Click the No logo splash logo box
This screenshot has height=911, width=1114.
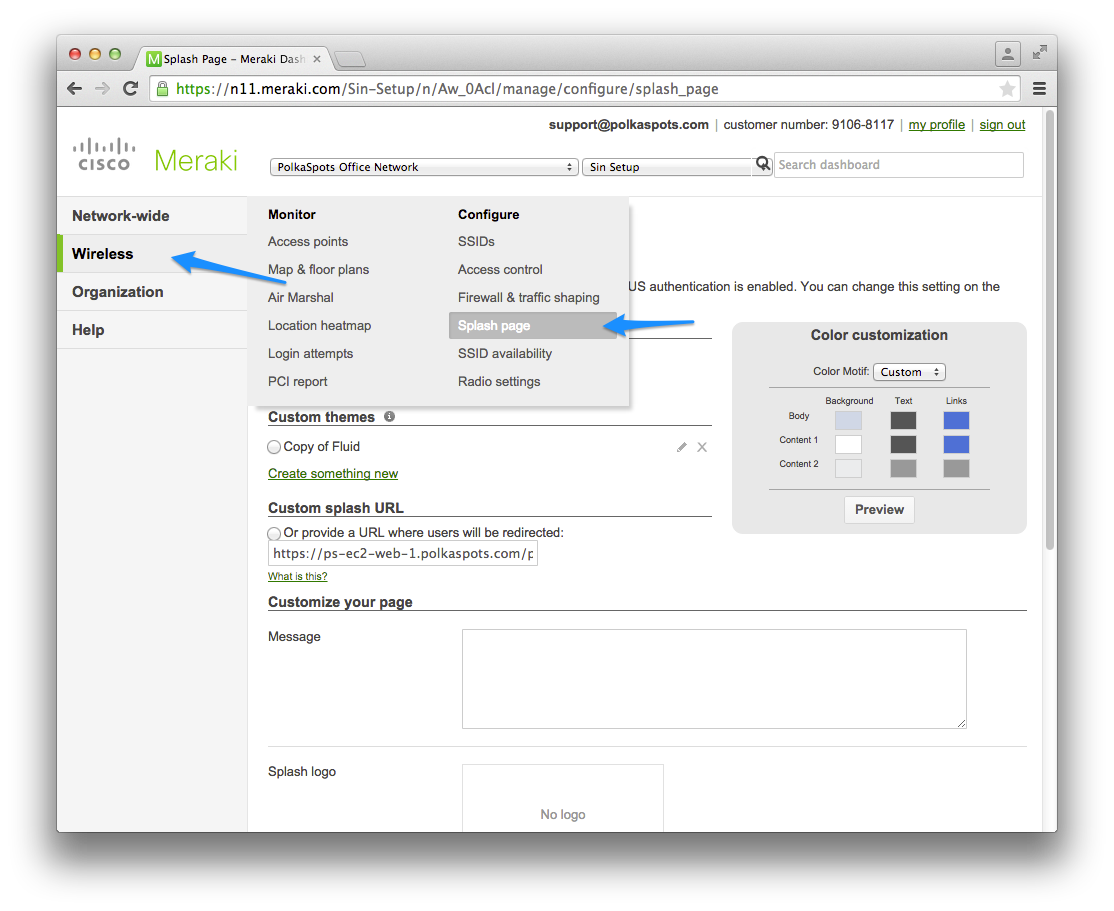[563, 798]
